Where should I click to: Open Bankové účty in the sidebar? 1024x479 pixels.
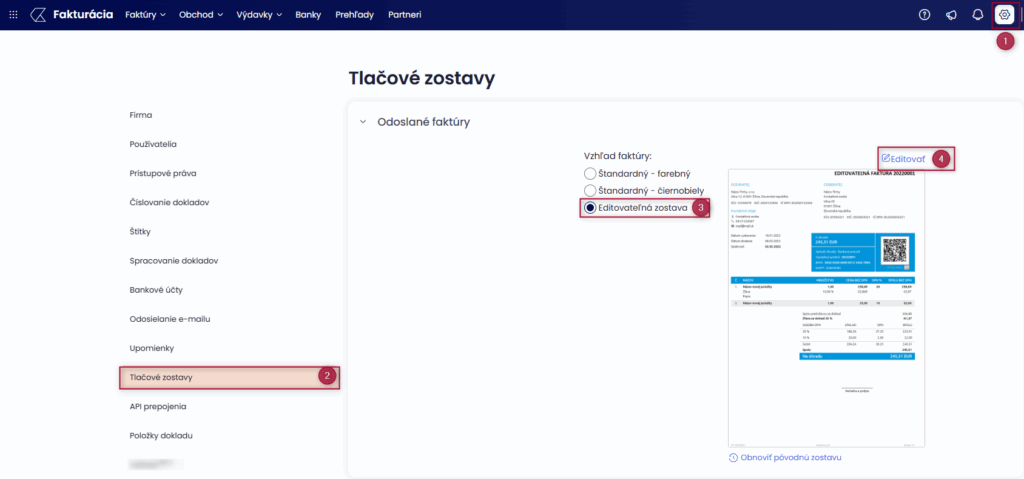tap(156, 290)
